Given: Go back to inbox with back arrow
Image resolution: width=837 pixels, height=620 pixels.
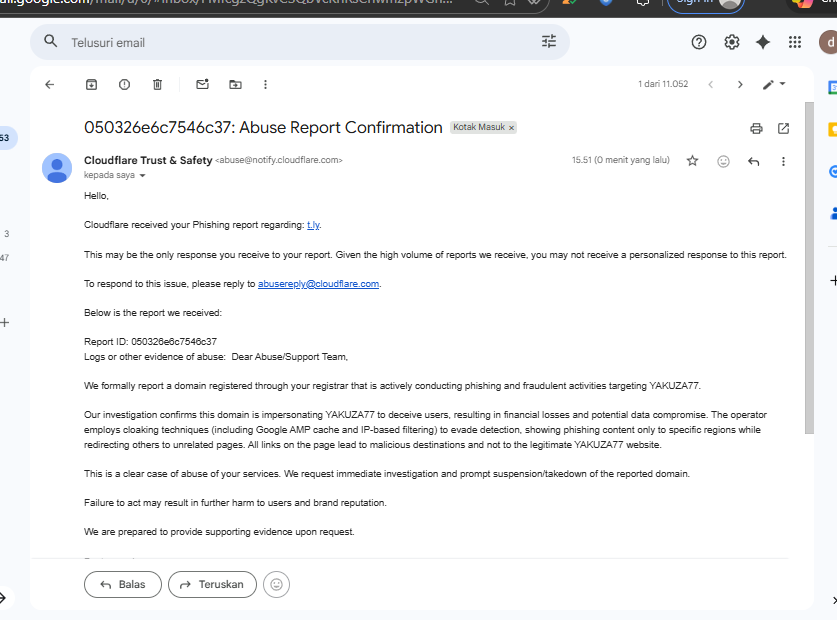Looking at the screenshot, I should [50, 84].
